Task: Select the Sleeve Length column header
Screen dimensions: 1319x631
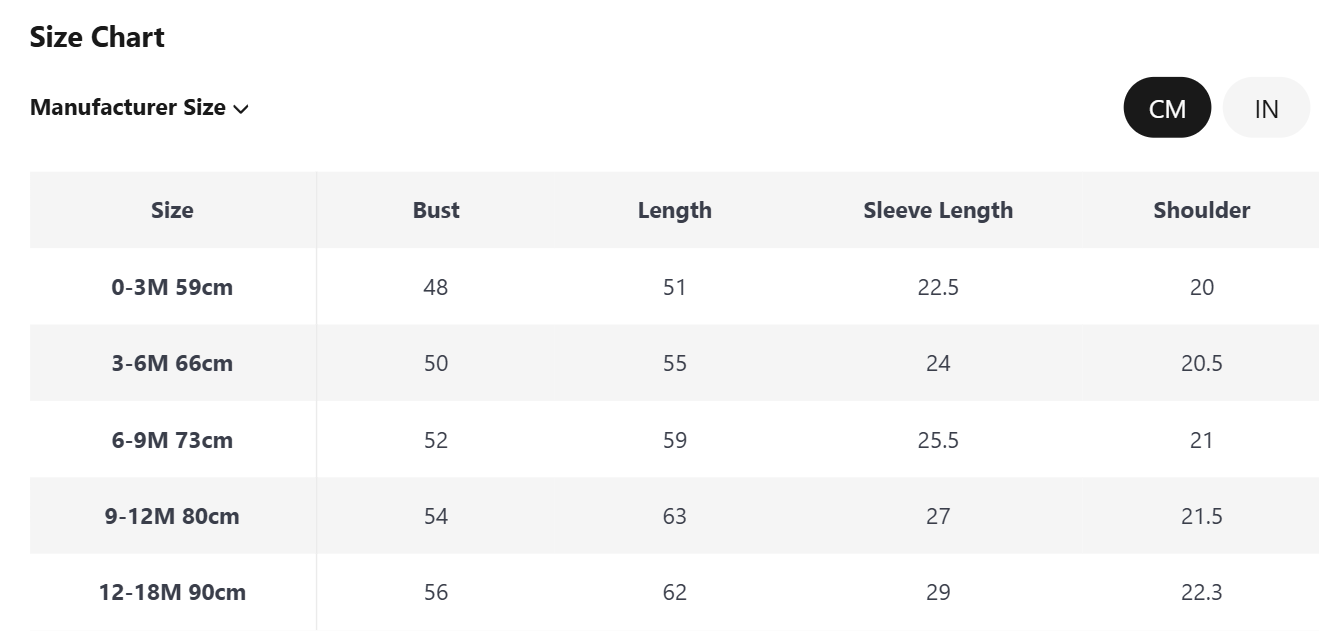Action: tap(938, 210)
